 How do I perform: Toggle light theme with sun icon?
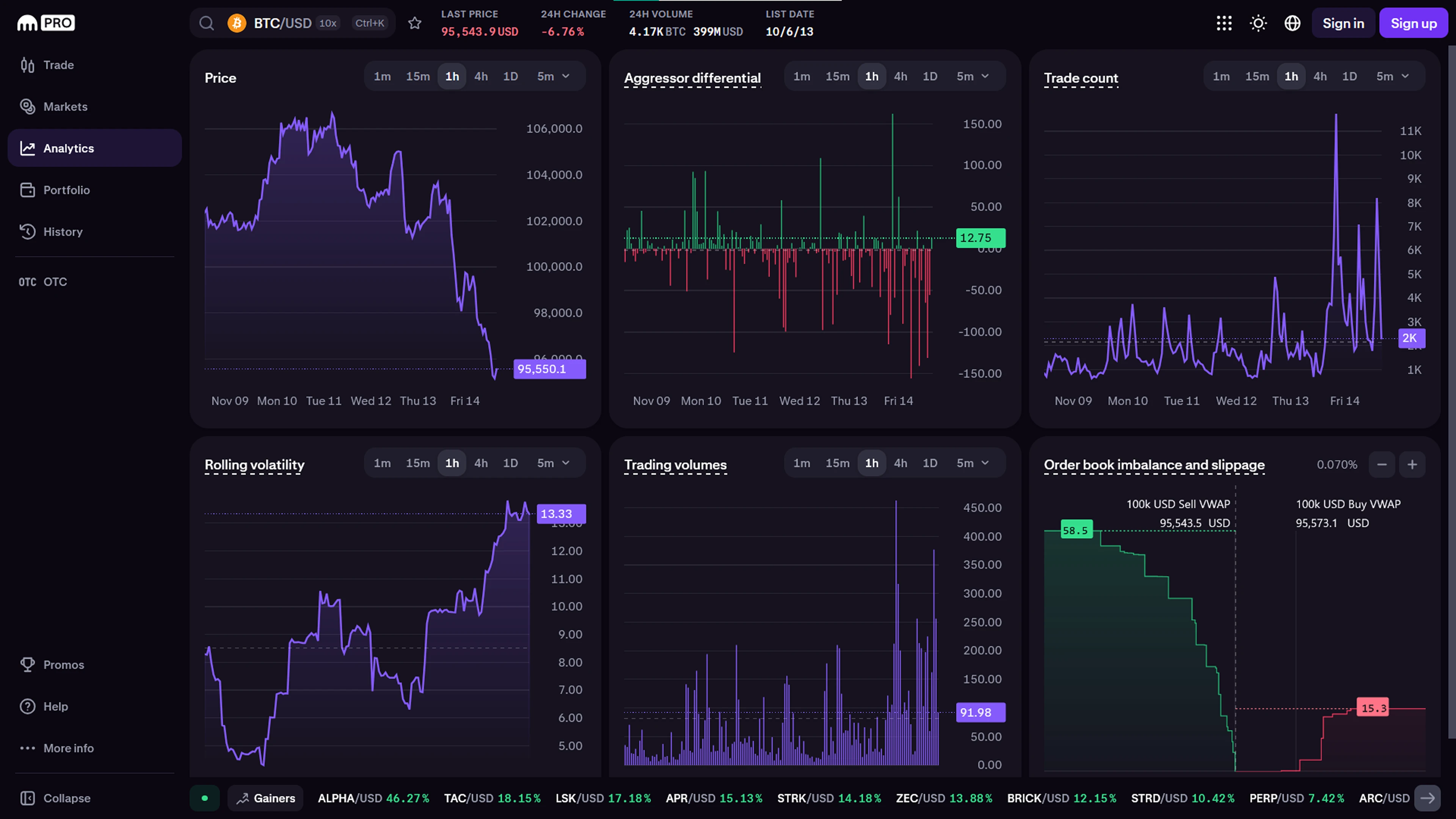tap(1258, 23)
